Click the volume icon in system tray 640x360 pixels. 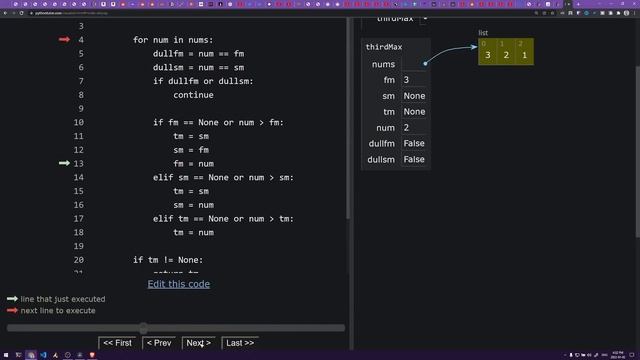pyautogui.click(x=589, y=355)
